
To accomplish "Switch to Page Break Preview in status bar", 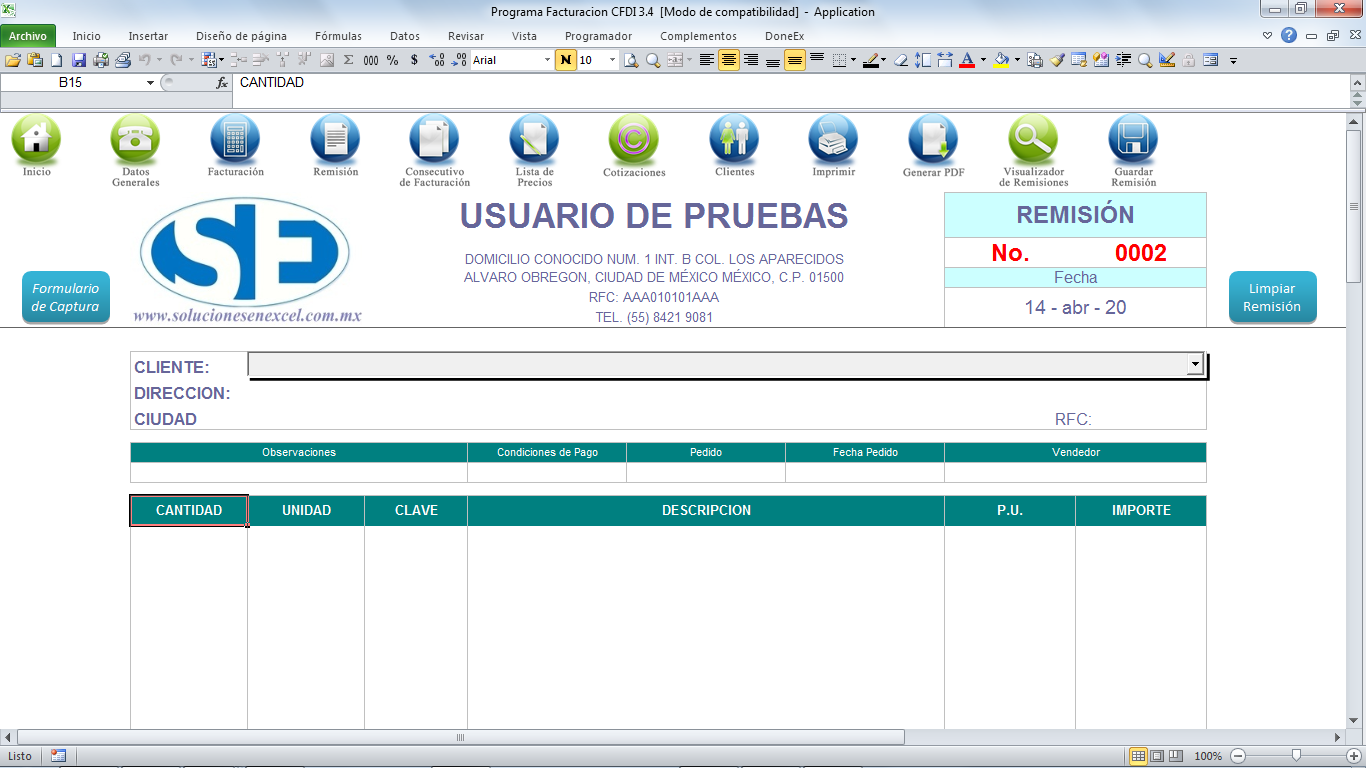I will [x=1175, y=756].
